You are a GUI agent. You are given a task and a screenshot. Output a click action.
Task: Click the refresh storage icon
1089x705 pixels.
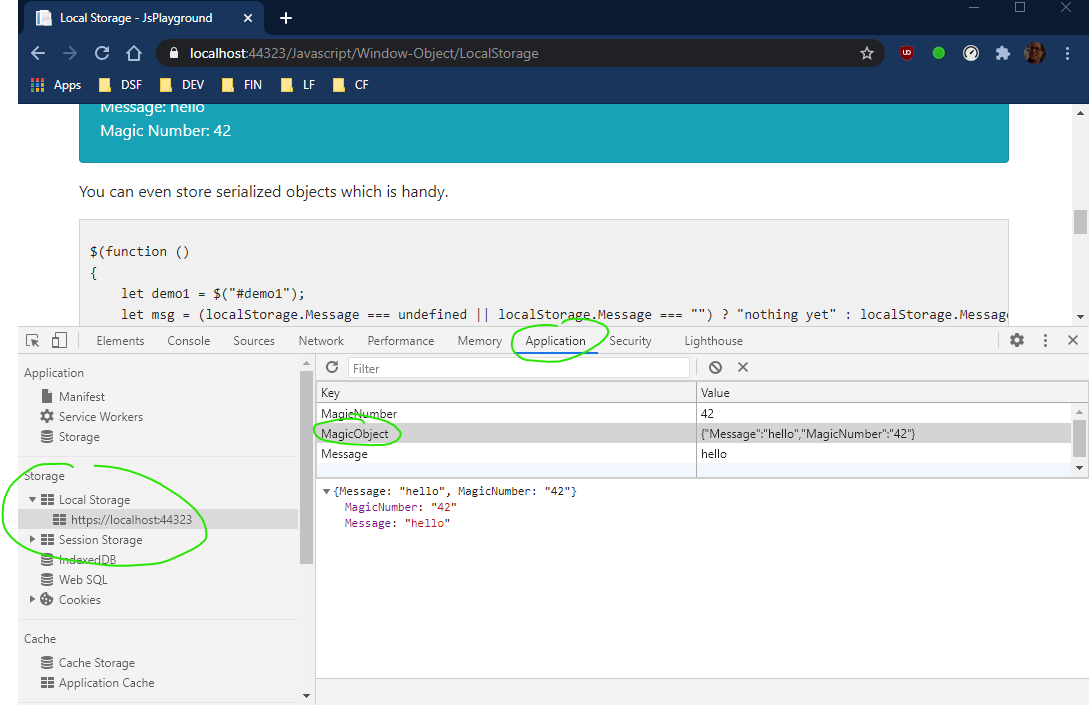pyautogui.click(x=332, y=368)
